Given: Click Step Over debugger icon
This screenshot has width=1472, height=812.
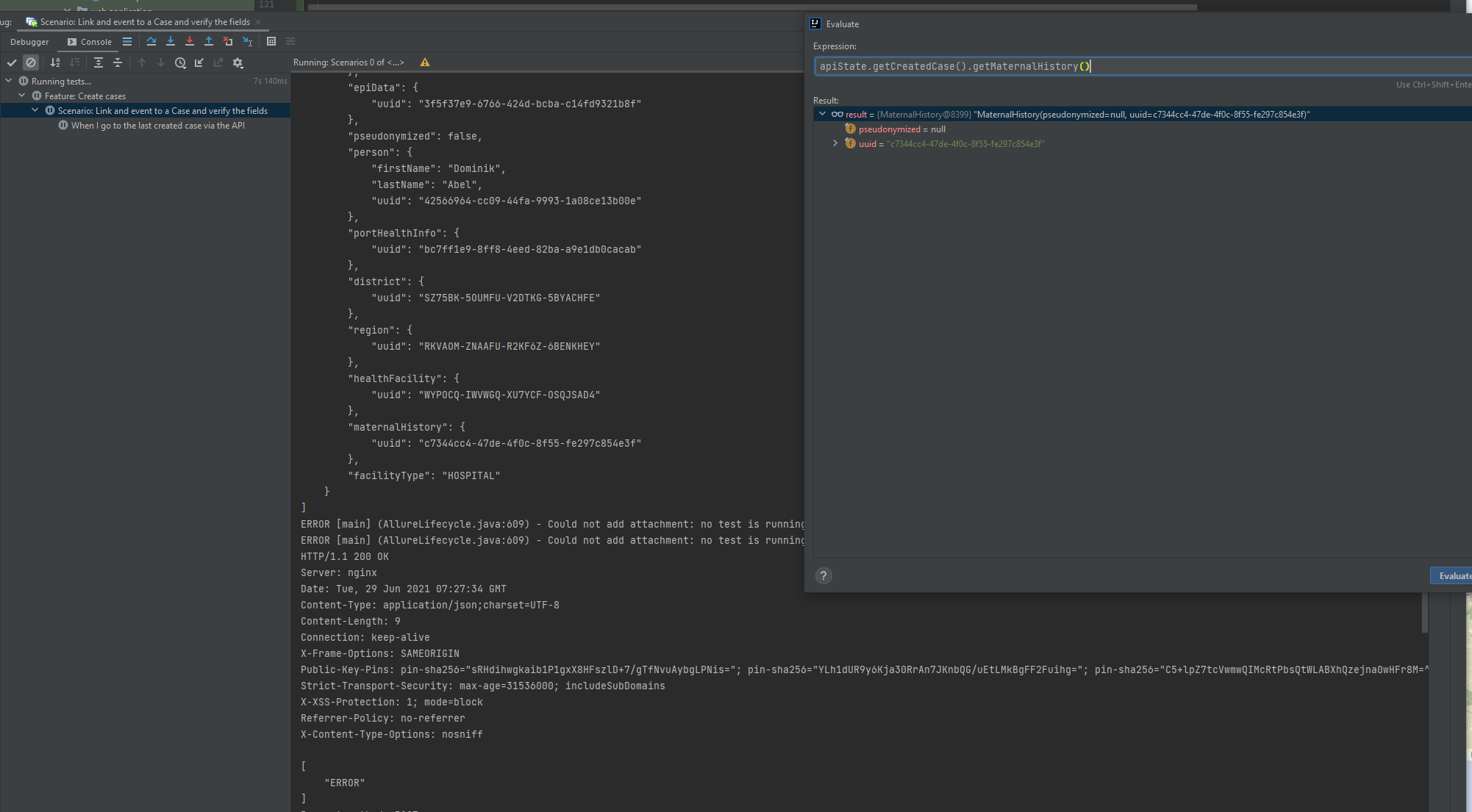Looking at the screenshot, I should pyautogui.click(x=151, y=42).
